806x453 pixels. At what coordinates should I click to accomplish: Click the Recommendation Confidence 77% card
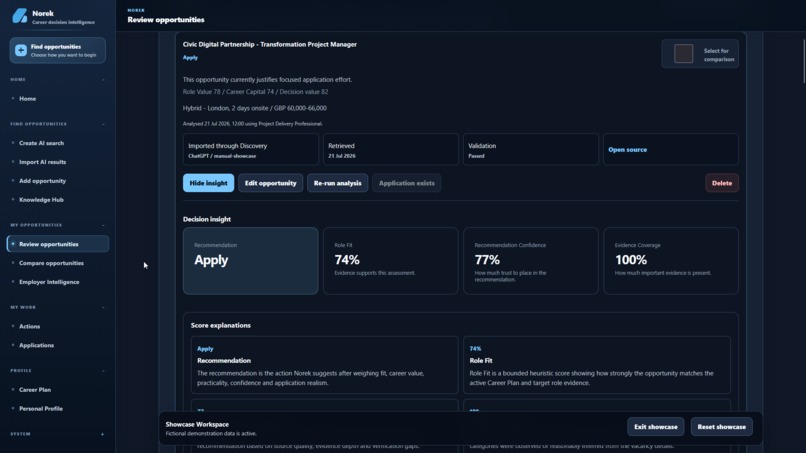click(x=530, y=261)
